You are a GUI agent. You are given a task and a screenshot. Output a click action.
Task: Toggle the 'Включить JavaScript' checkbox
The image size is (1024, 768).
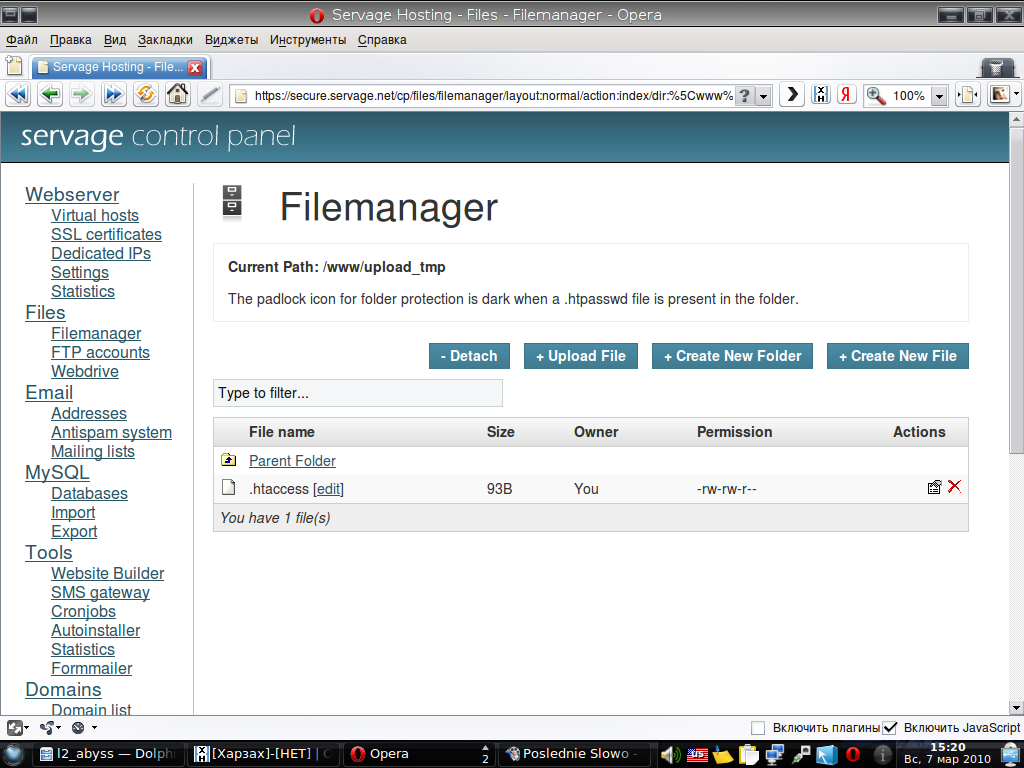click(x=889, y=728)
